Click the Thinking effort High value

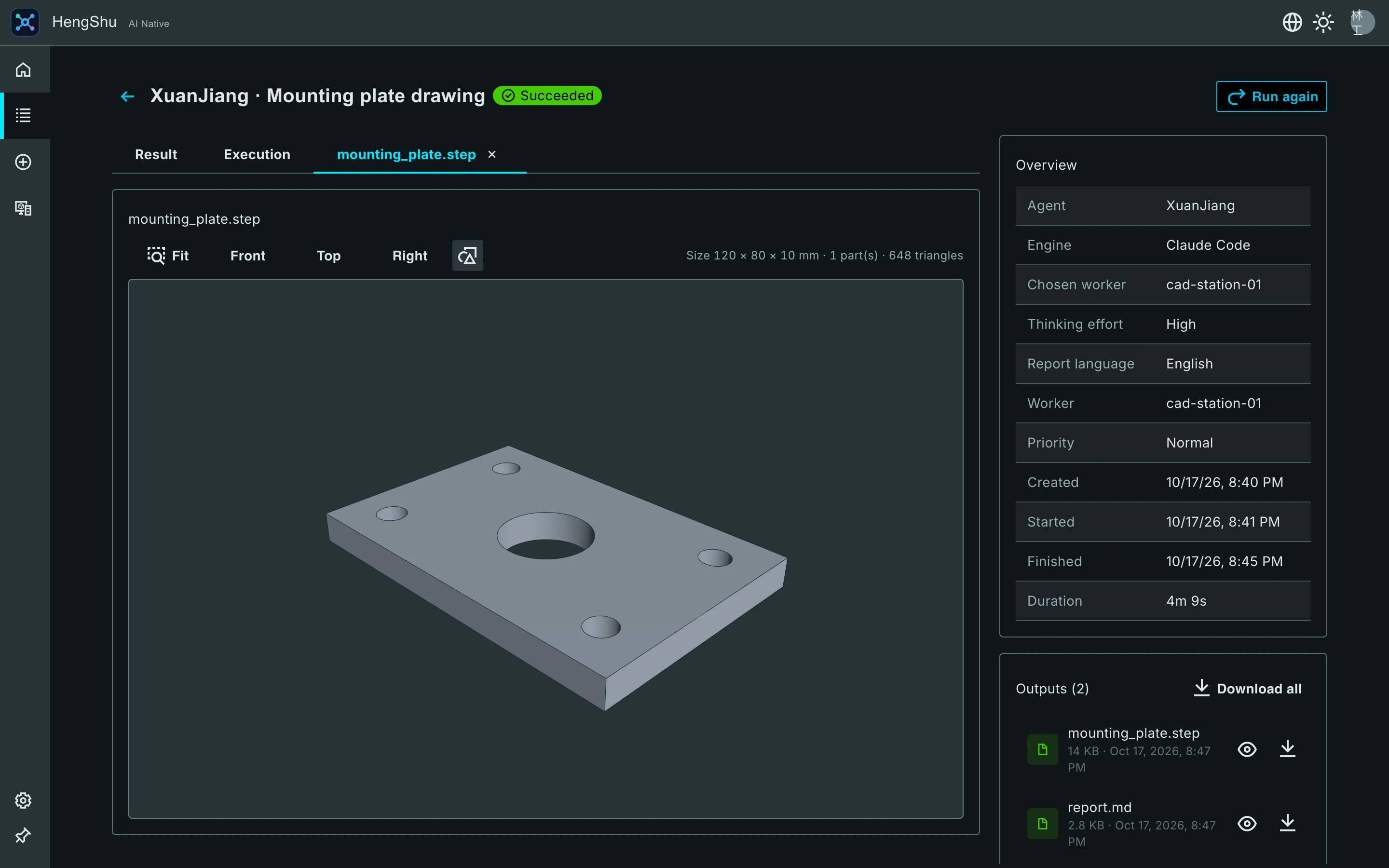[1181, 325]
